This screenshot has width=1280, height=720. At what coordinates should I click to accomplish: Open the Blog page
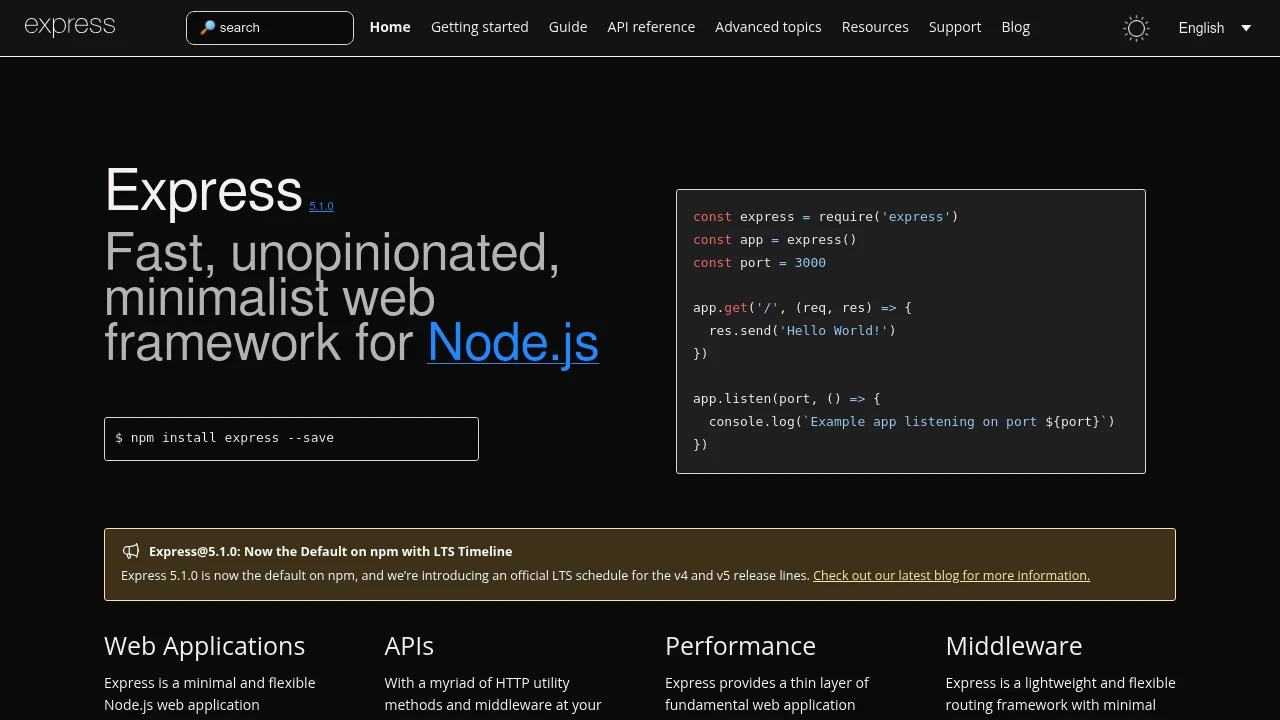coord(1015,27)
